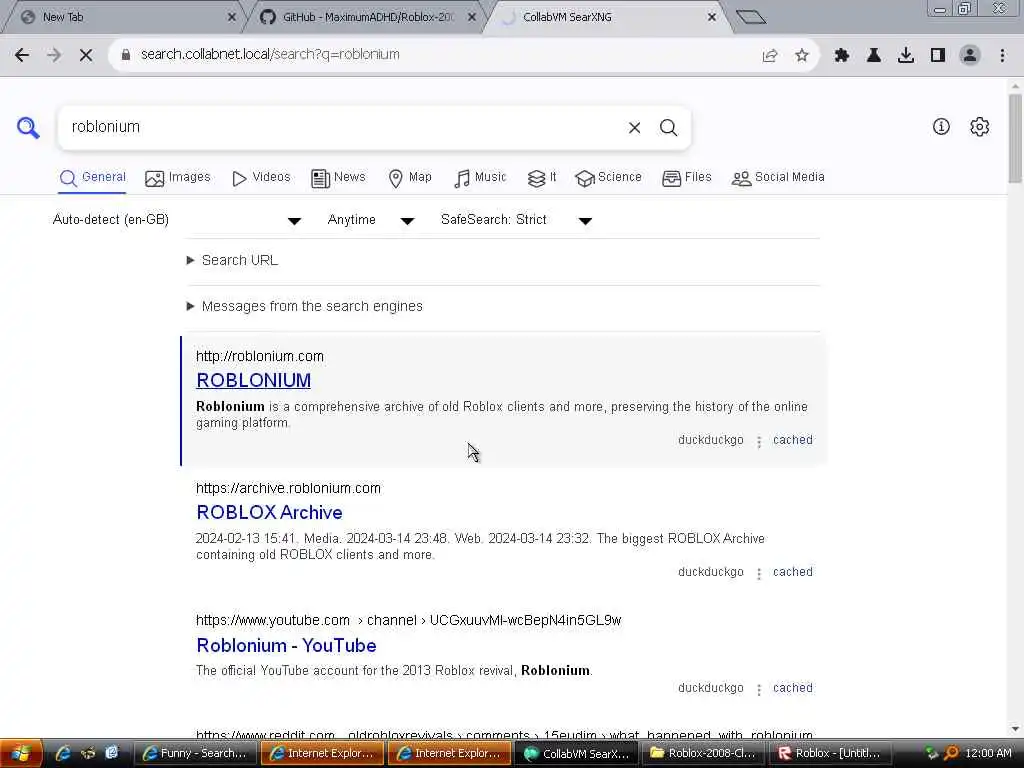Open Funny - Search taskbar window
Image resolution: width=1024 pixels, height=768 pixels.
pos(195,754)
